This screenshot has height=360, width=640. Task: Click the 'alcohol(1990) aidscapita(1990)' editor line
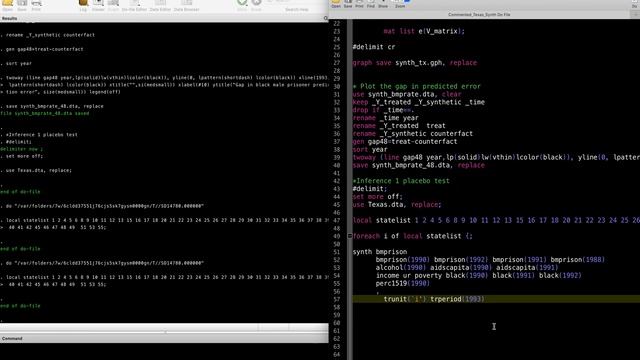(x=467, y=268)
